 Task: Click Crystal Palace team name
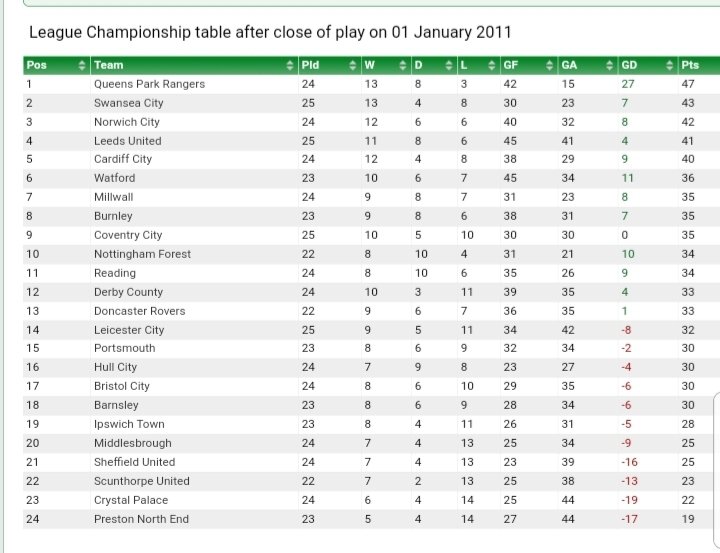(131, 500)
